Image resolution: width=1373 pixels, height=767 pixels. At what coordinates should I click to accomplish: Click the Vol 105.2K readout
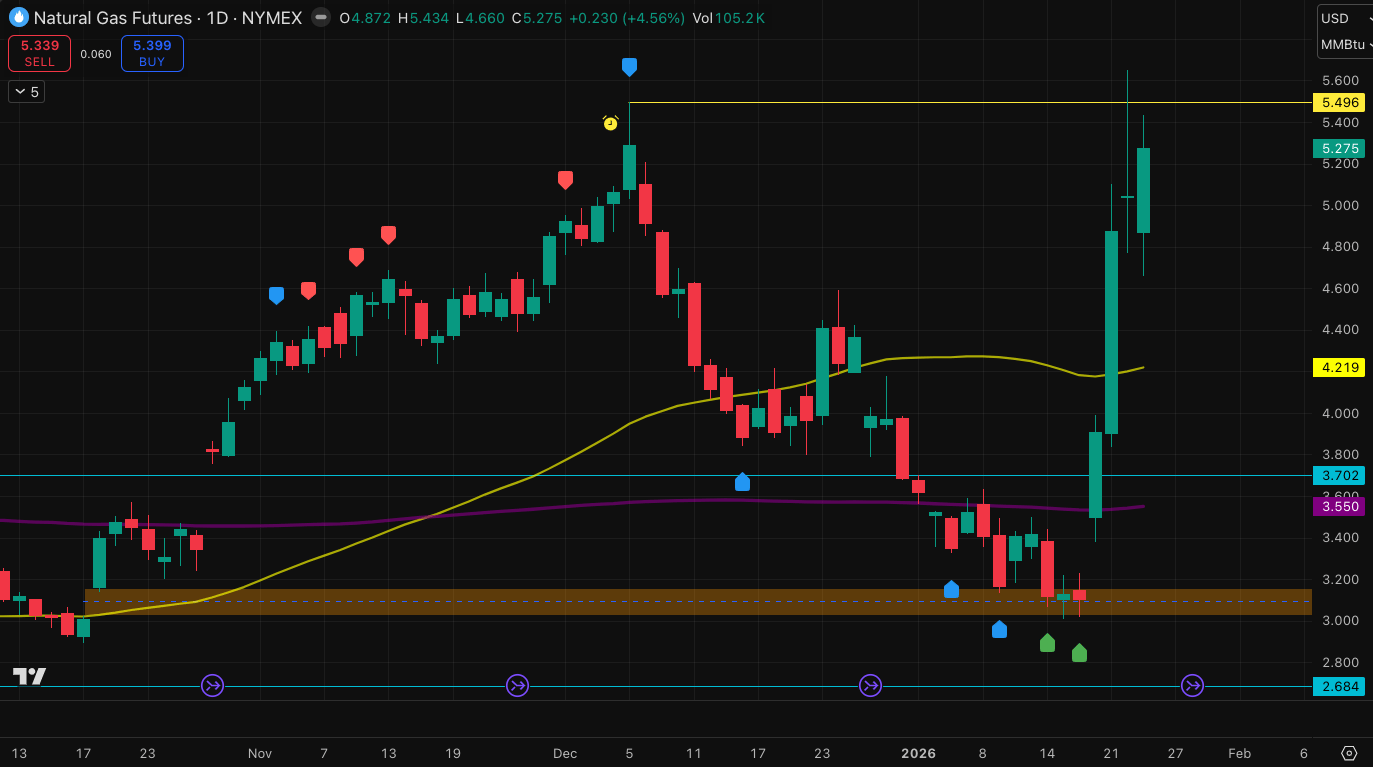tap(729, 18)
